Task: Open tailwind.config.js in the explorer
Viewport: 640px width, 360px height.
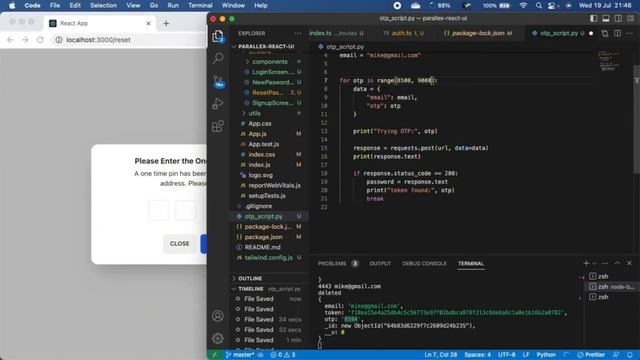Action: point(268,258)
